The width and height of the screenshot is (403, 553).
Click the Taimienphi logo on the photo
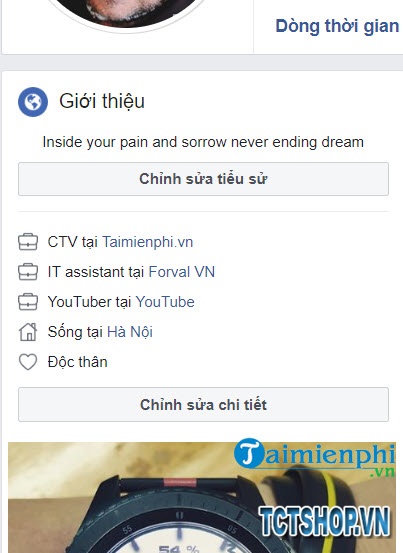point(314,457)
